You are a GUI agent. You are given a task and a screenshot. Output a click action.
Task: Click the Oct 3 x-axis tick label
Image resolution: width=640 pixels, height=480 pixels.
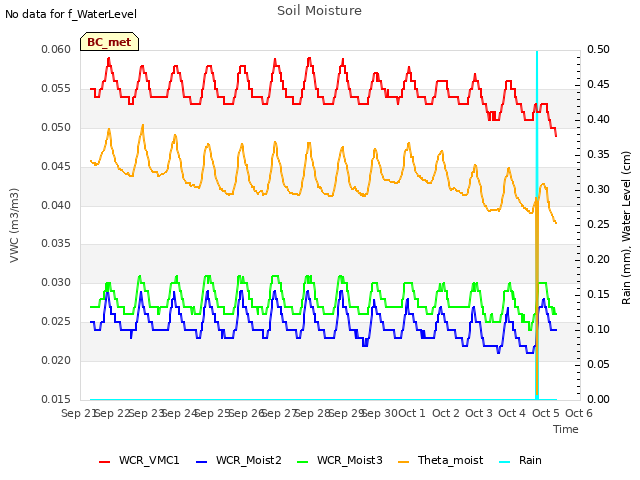[x=479, y=413]
